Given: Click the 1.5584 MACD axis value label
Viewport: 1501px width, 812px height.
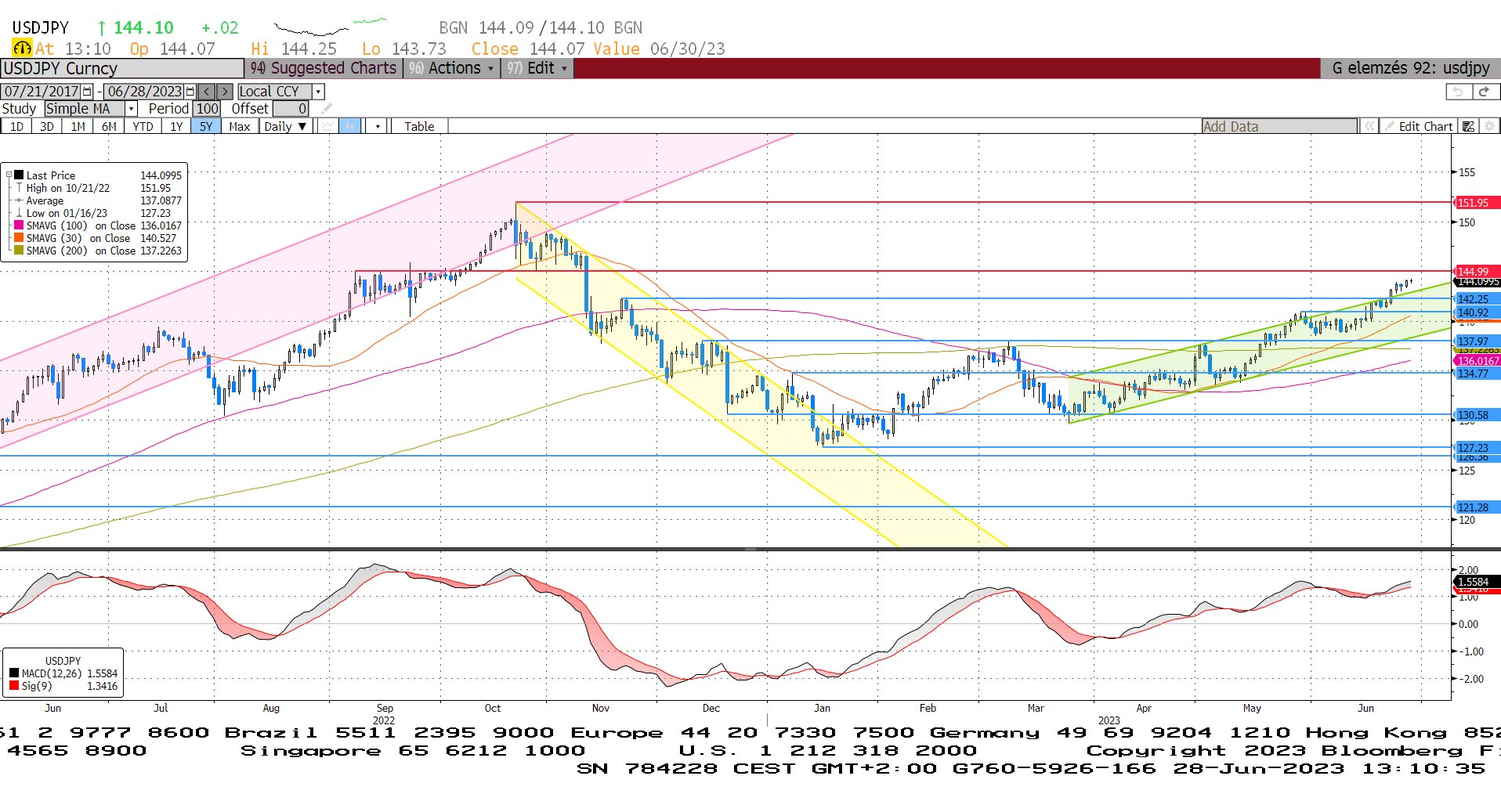Looking at the screenshot, I should coord(1477,582).
